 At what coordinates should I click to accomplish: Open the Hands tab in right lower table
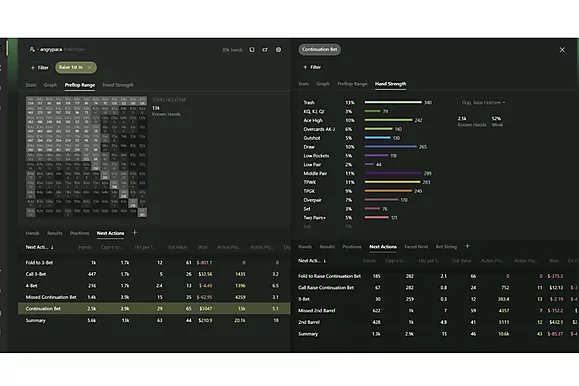305,247
